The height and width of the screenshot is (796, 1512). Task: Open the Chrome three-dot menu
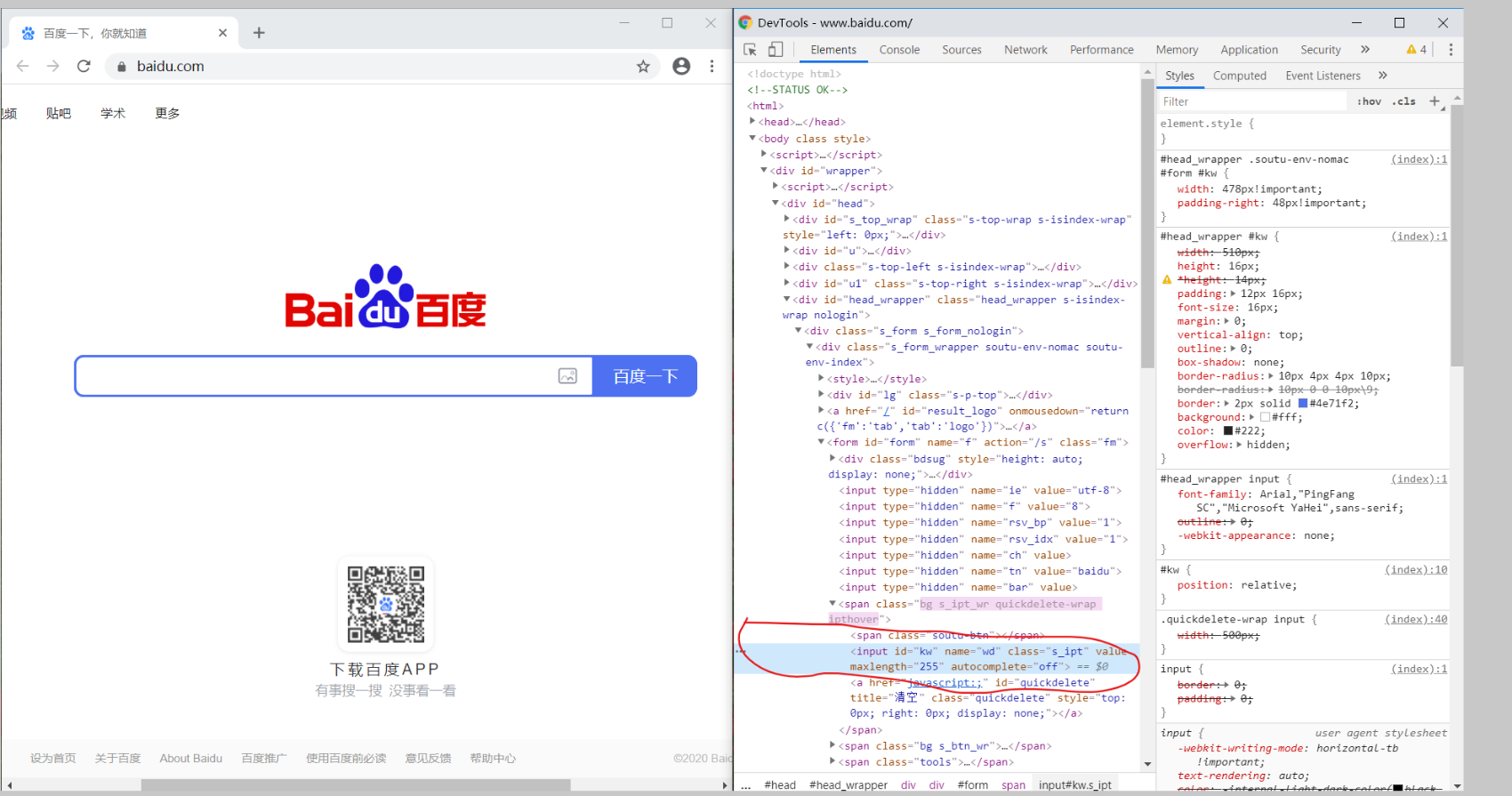pos(712,66)
